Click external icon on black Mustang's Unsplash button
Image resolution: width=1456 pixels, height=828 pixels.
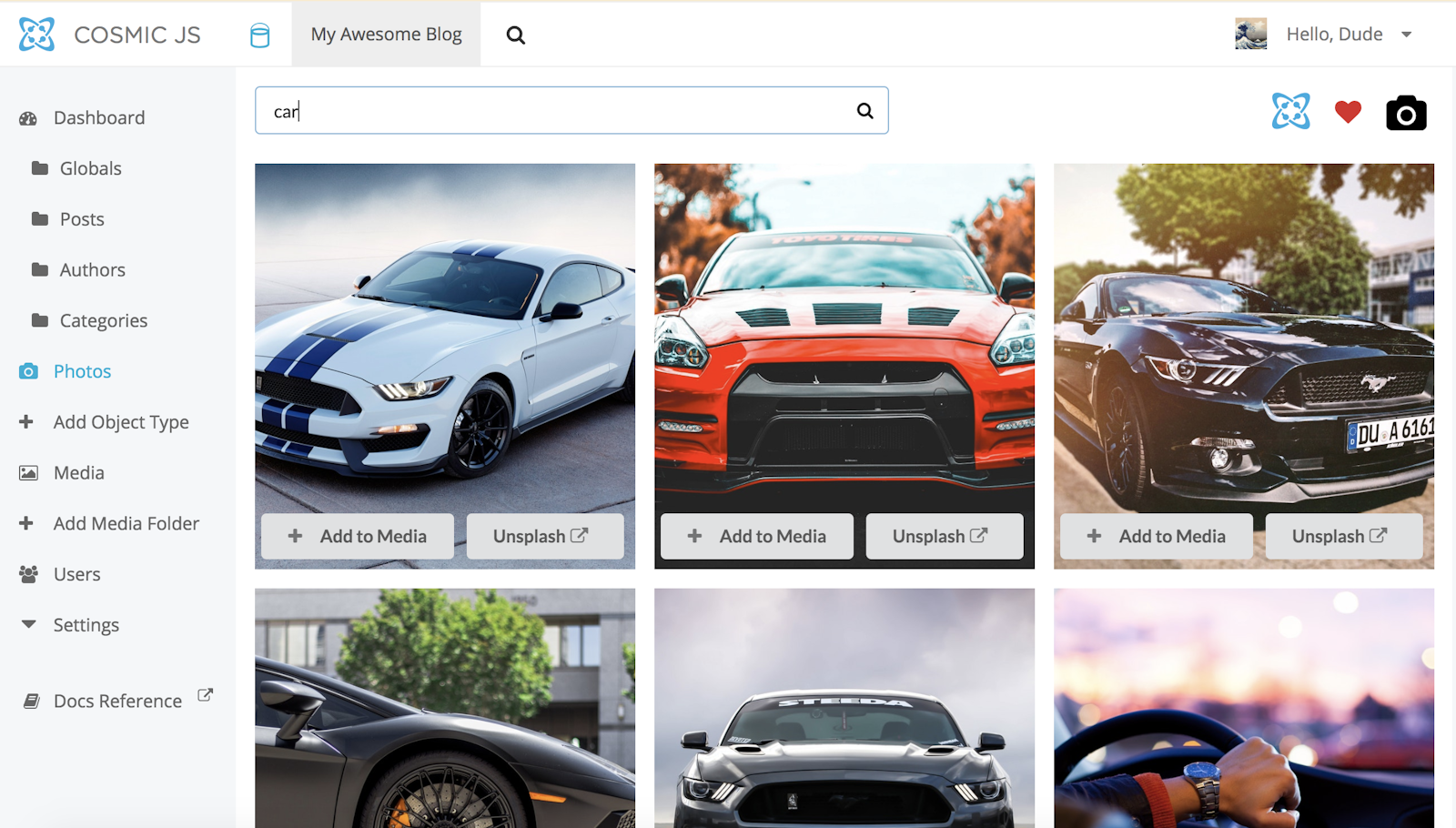tap(1379, 535)
